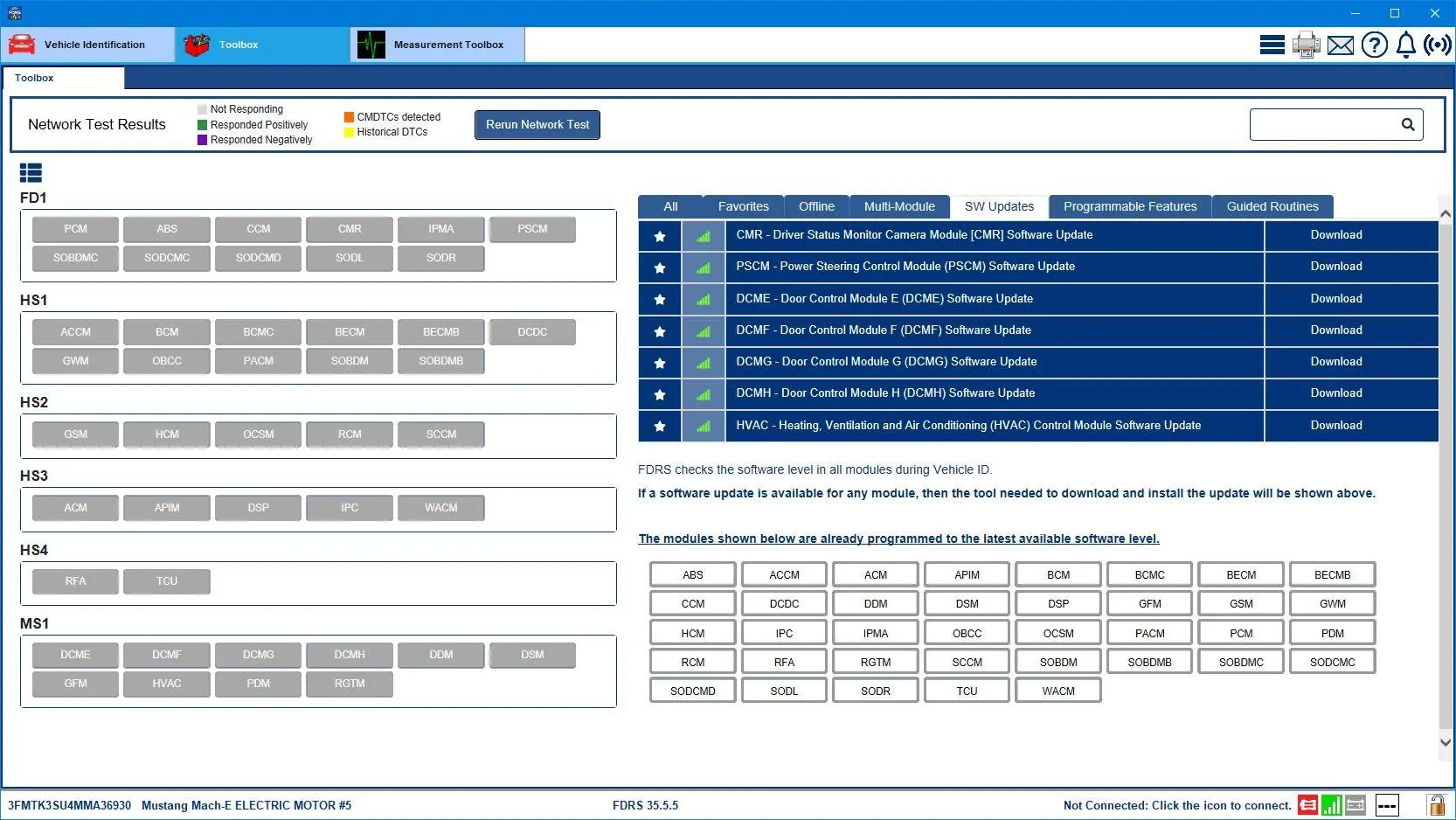Click the DCMH software update row text
Viewport: 1456px width, 820px height.
click(885, 393)
